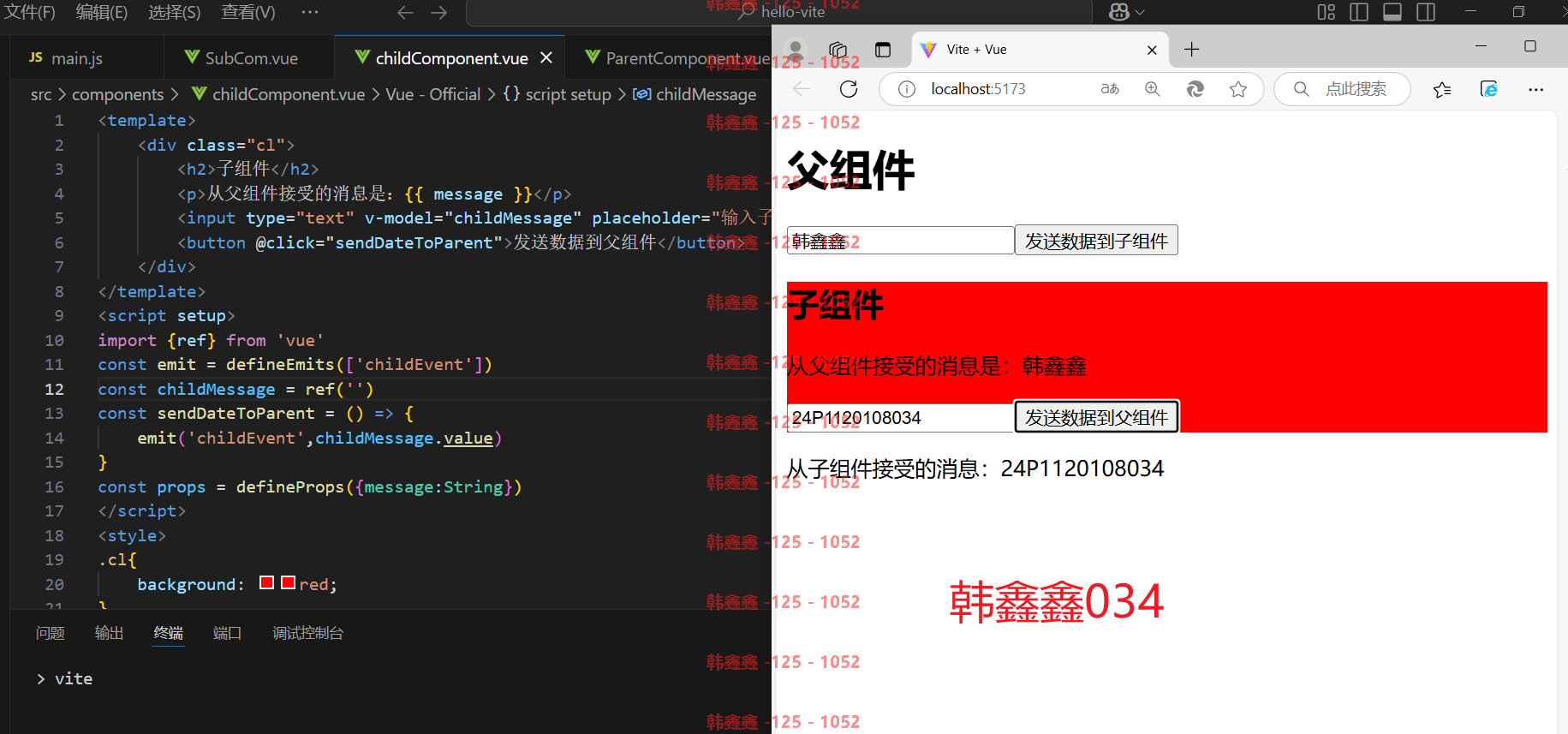The width and height of the screenshot is (1568, 734).
Task: Expand the dropdown chevron beside Copilot icon
Action: pos(1140,12)
